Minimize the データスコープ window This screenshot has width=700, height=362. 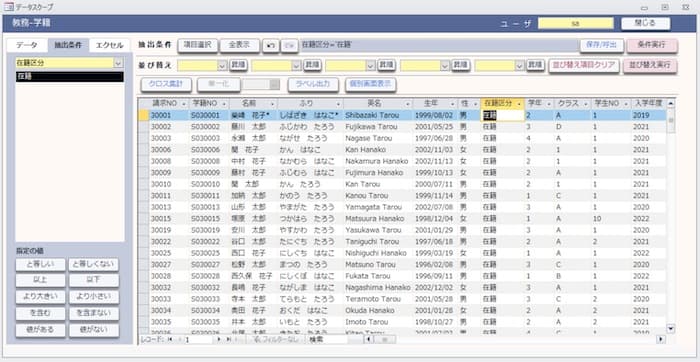coord(644,8)
